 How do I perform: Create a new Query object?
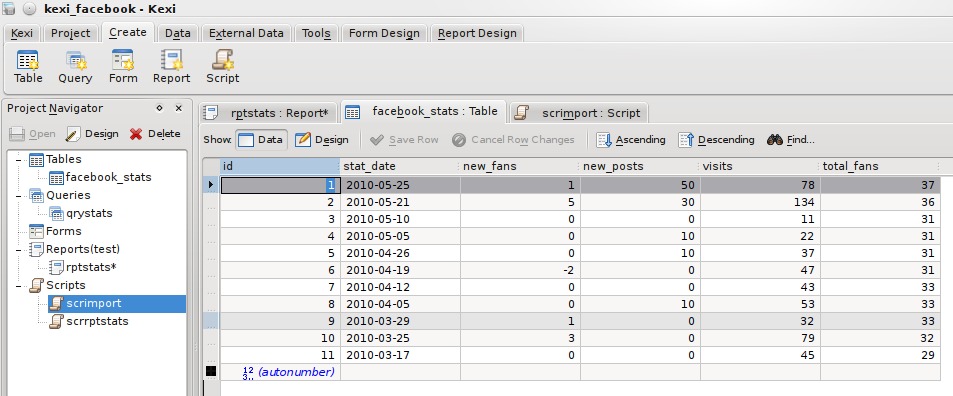[x=75, y=67]
